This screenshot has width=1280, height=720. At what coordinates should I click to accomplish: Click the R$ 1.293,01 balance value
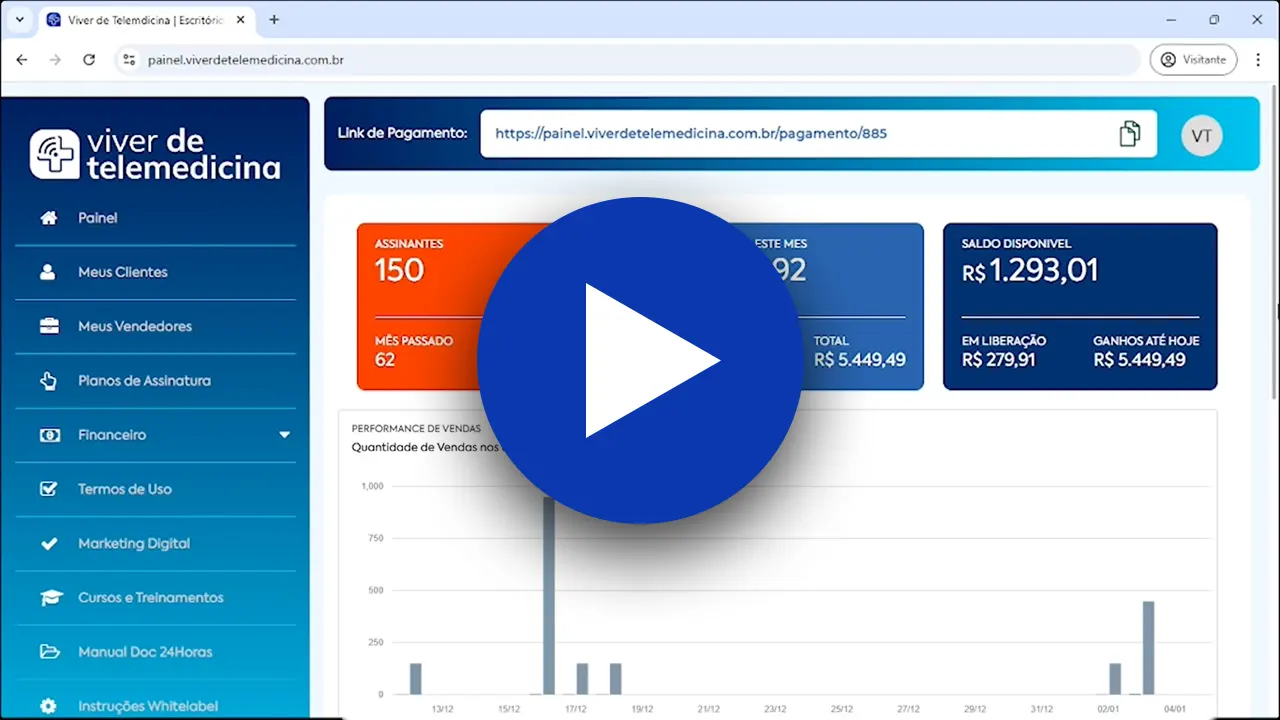[1030, 270]
